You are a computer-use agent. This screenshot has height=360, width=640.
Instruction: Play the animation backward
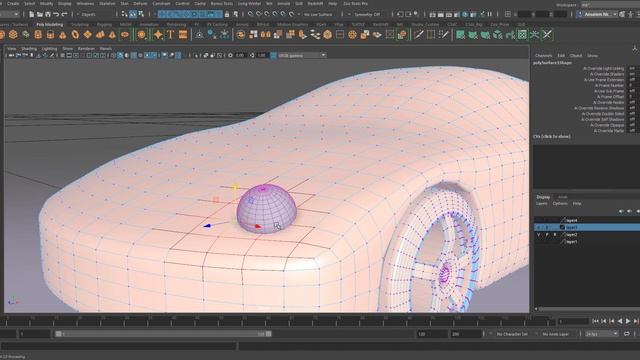click(620, 321)
